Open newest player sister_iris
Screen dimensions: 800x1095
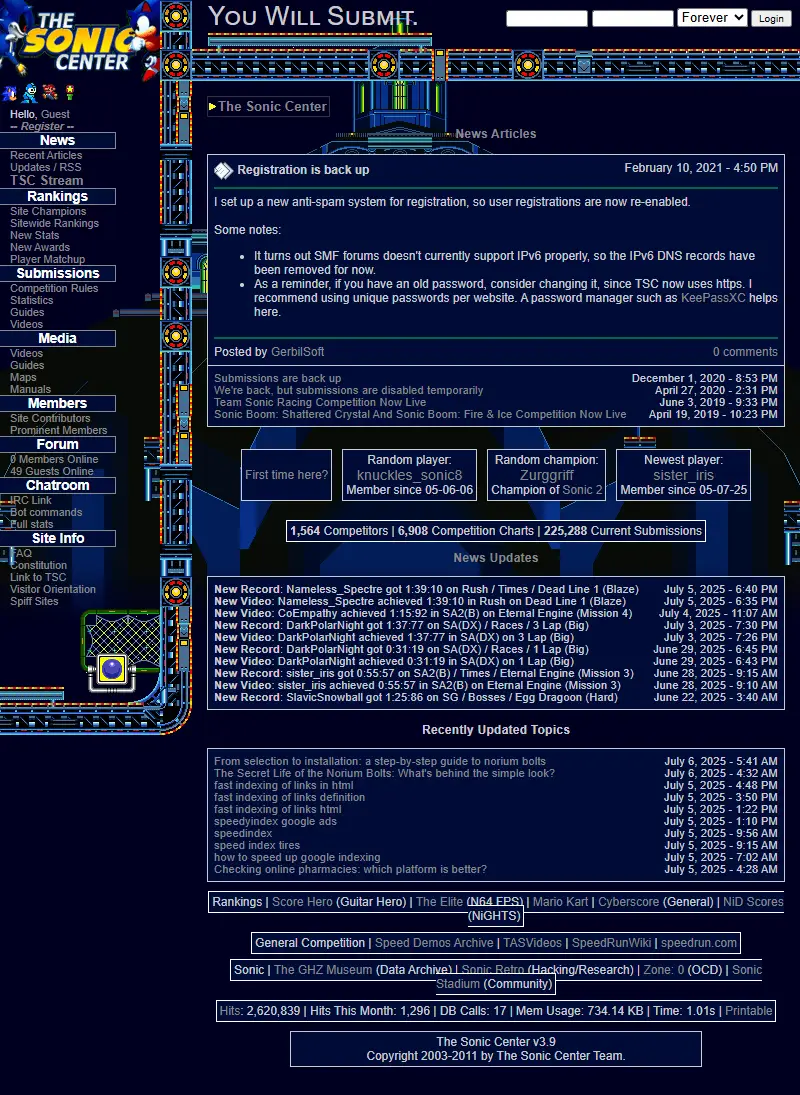tap(683, 475)
